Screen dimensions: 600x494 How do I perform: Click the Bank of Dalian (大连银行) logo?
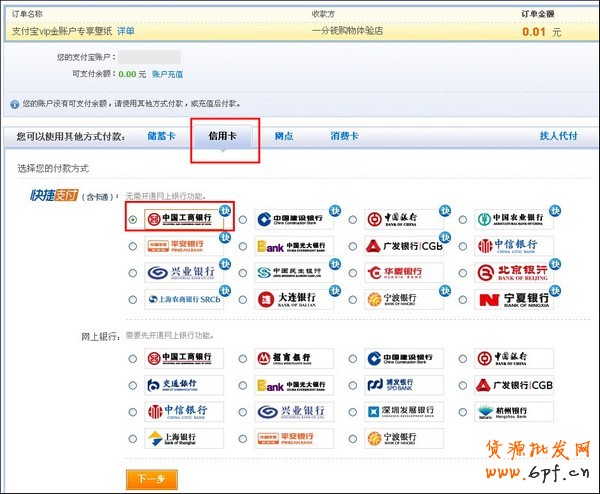tap(294, 299)
